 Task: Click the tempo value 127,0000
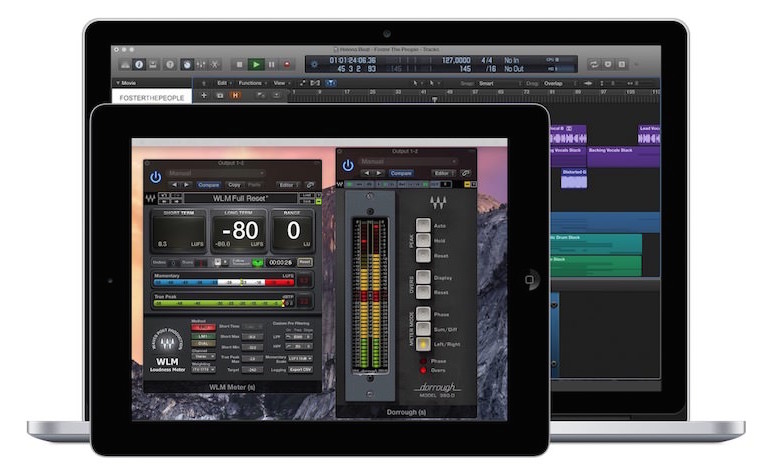coord(456,60)
